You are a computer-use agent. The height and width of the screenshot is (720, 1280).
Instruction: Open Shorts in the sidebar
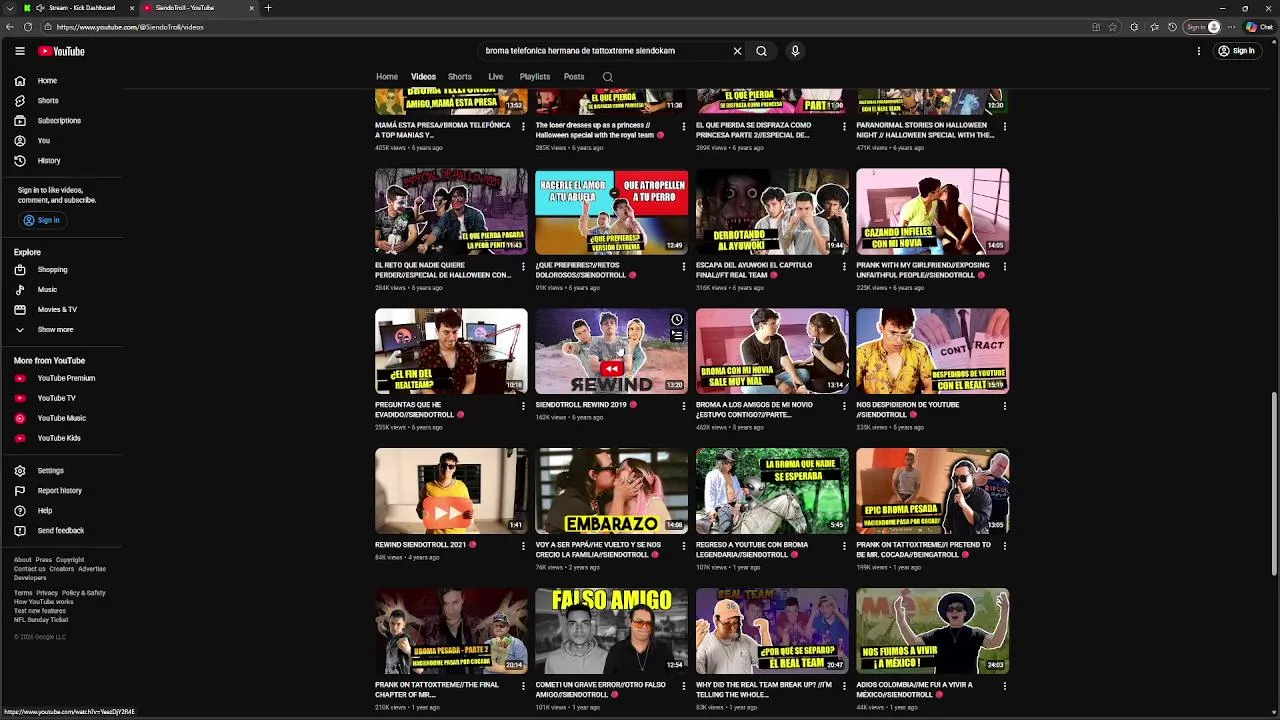(x=61, y=100)
